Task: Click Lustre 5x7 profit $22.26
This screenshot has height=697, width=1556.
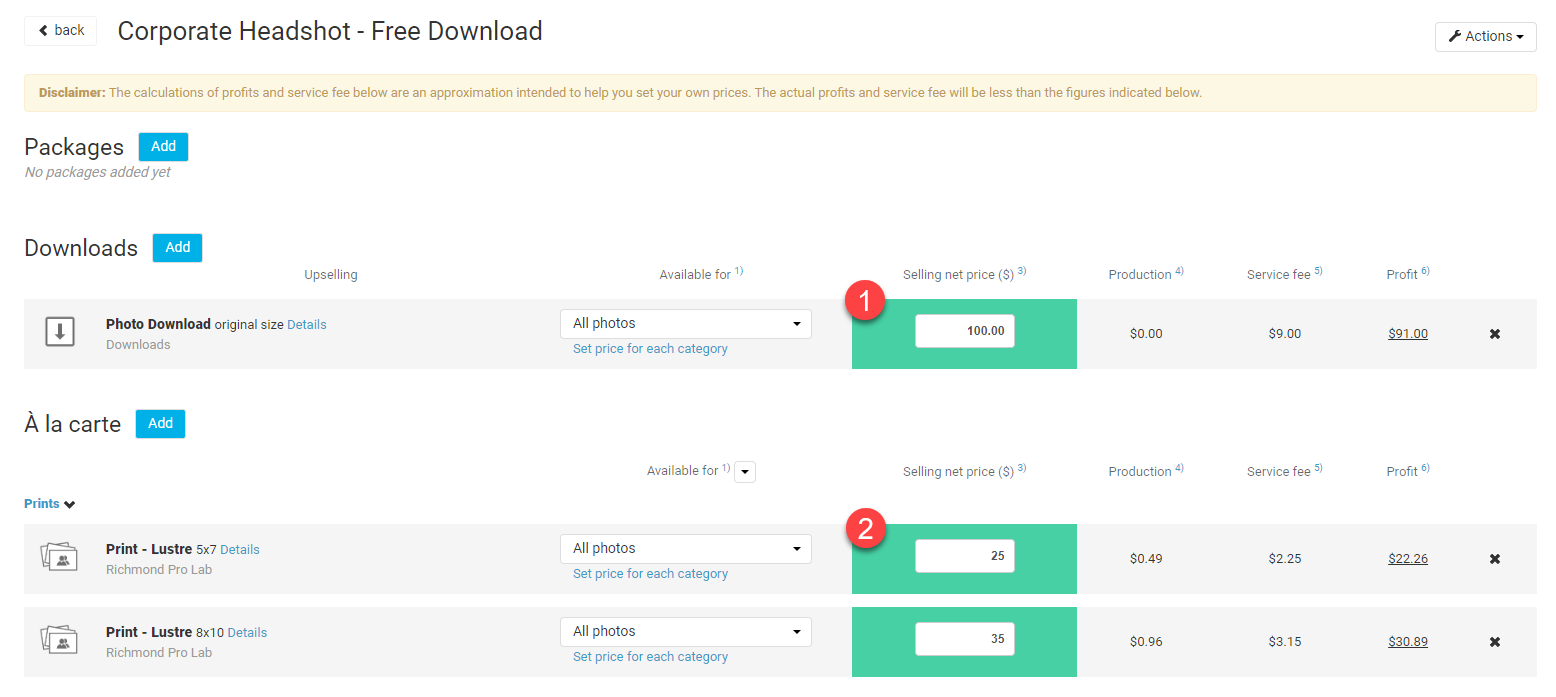Action: pos(1408,559)
